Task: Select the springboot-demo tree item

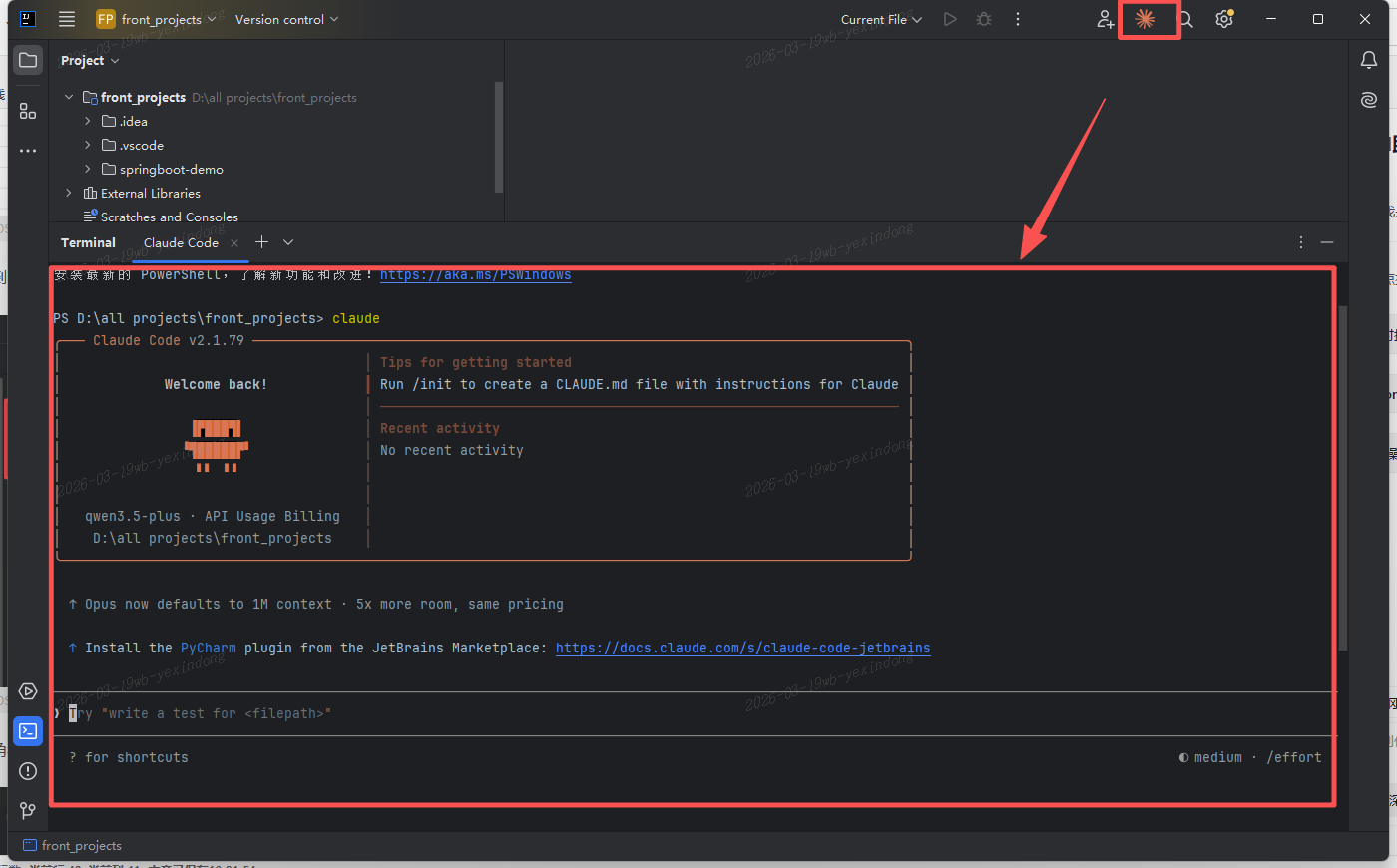Action: pyautogui.click(x=162, y=169)
